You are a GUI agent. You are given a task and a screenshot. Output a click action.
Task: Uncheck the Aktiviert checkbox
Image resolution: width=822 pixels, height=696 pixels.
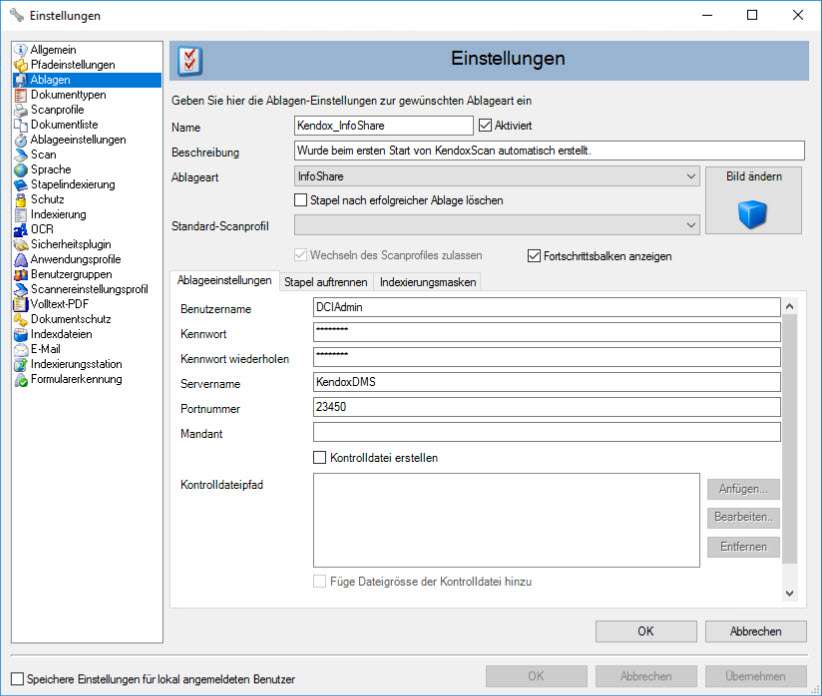486,126
